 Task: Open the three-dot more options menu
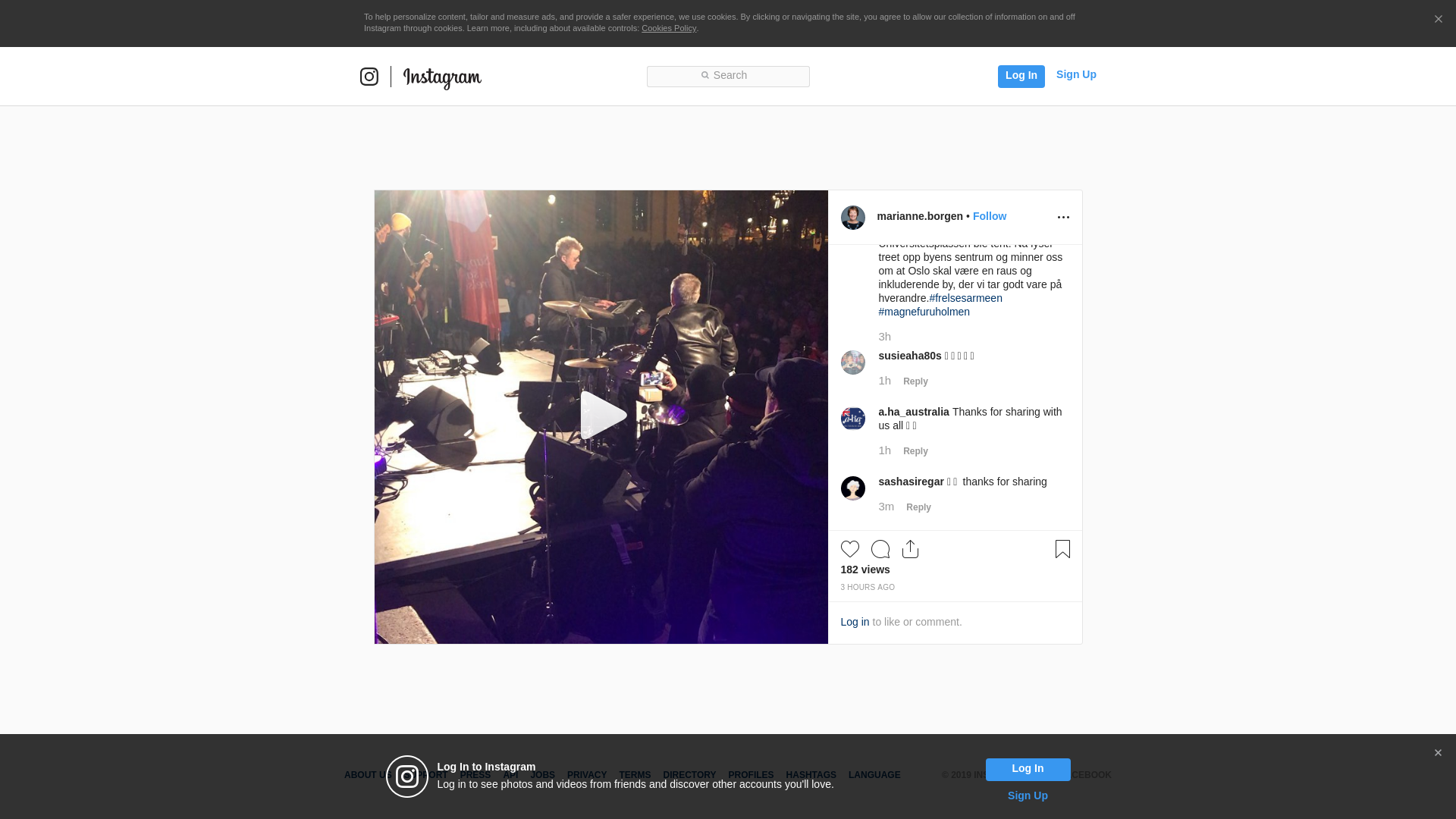coord(1063,218)
